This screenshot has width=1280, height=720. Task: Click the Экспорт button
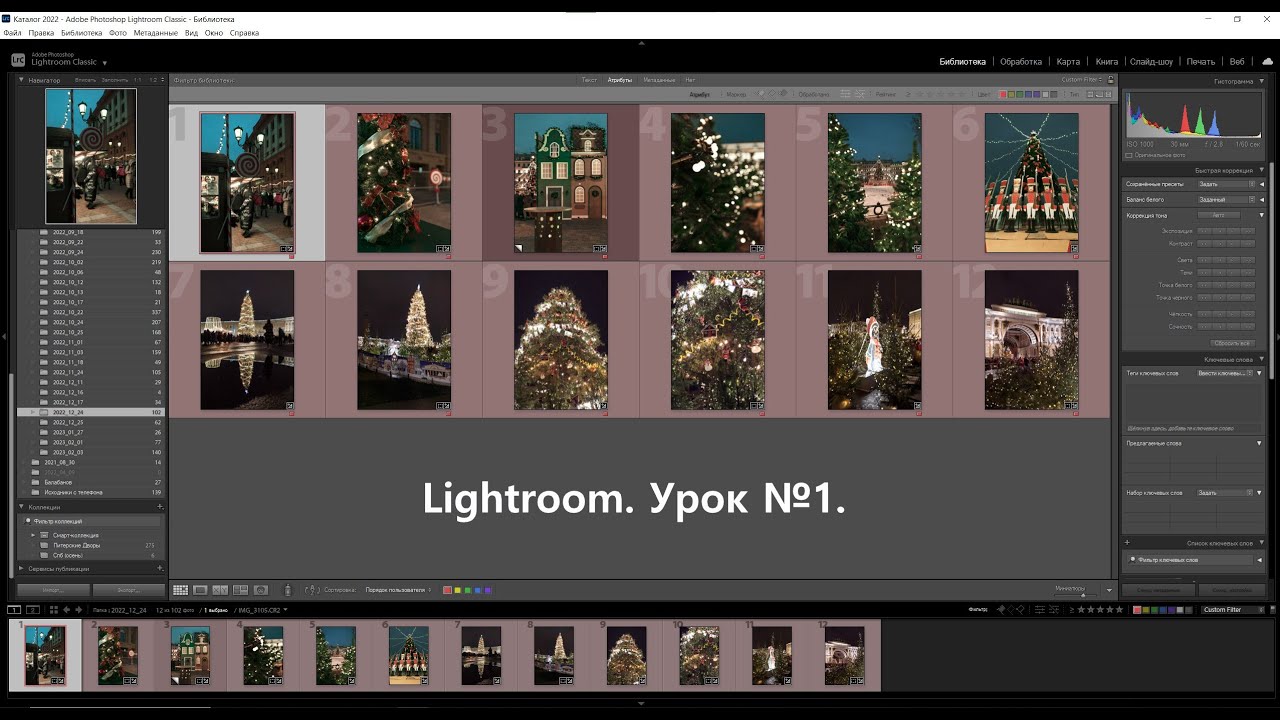[129, 590]
